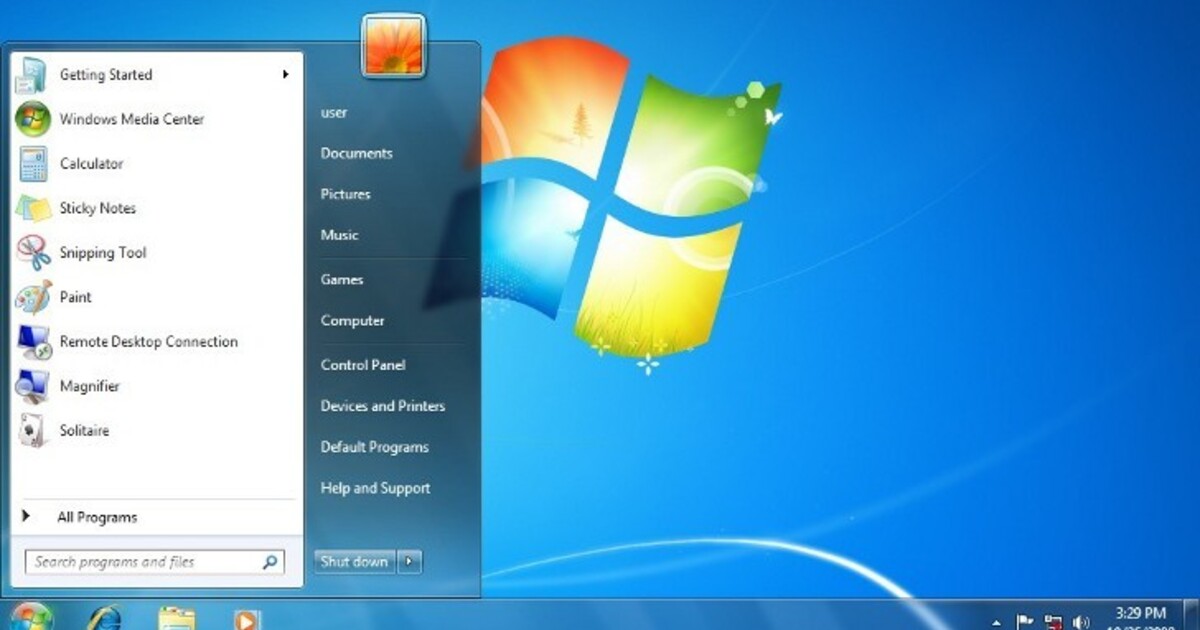Screen dimensions: 1200x630
Task: Expand All Programs list
Action: click(x=96, y=517)
